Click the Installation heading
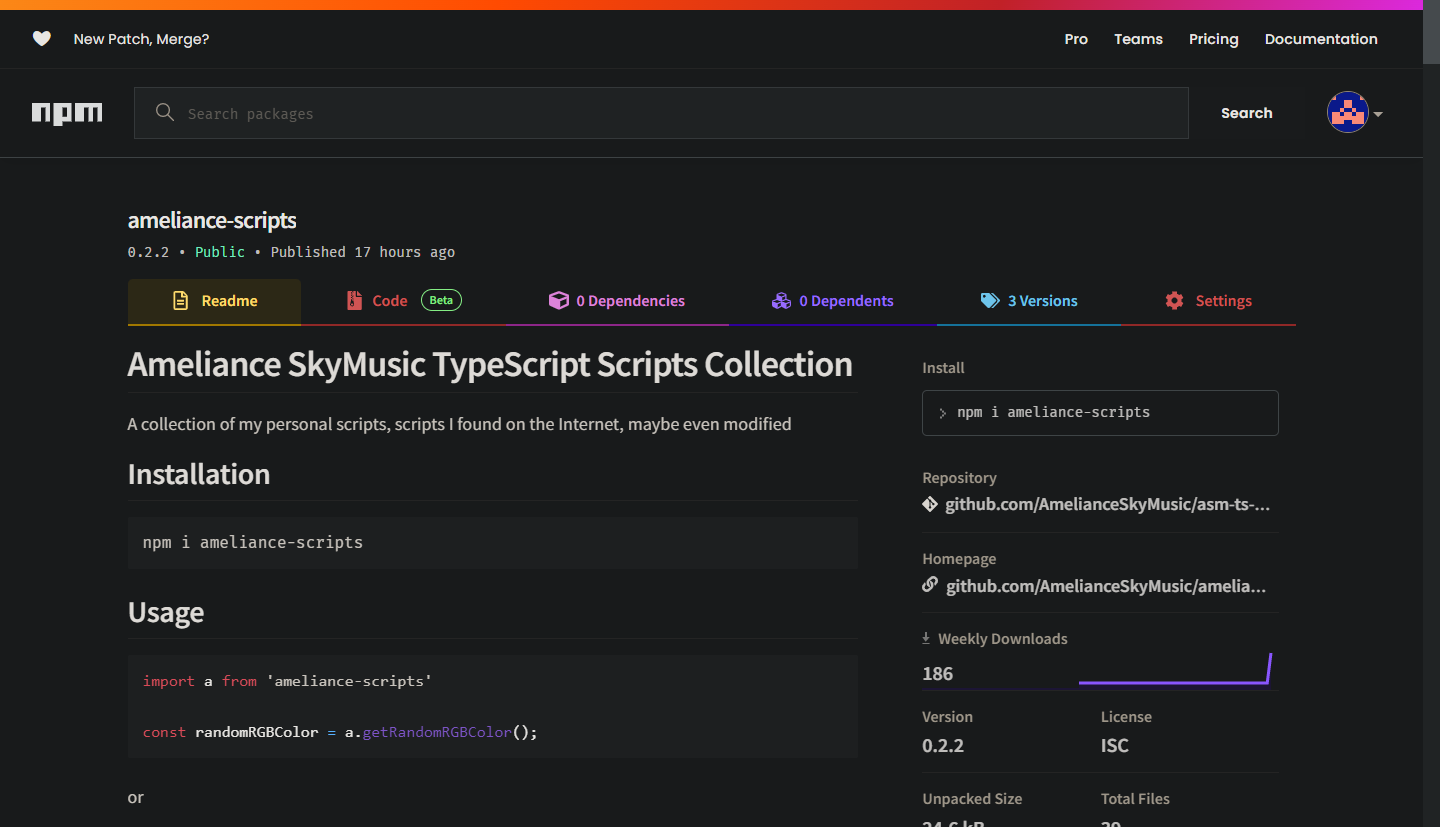1440x827 pixels. coord(199,474)
